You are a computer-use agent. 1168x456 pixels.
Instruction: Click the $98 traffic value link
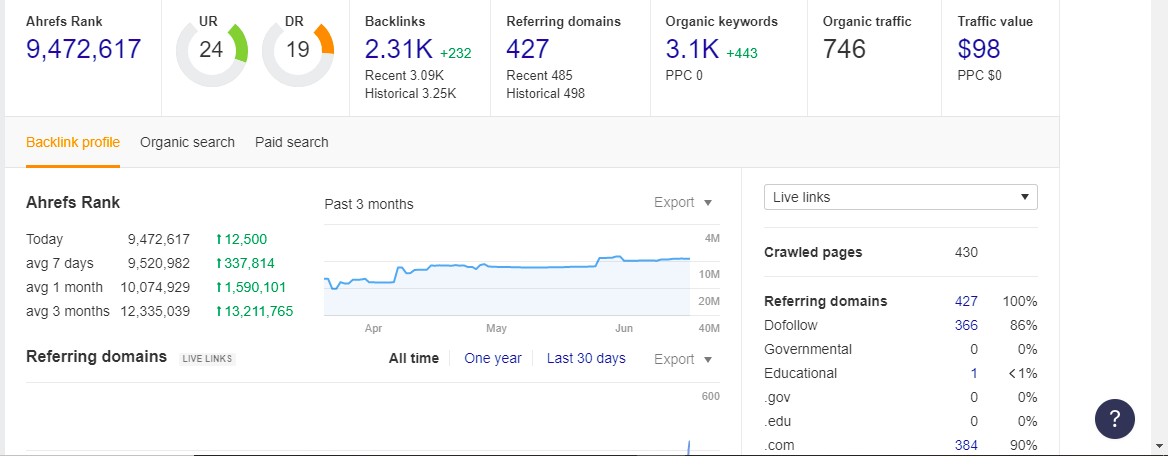click(x=979, y=49)
